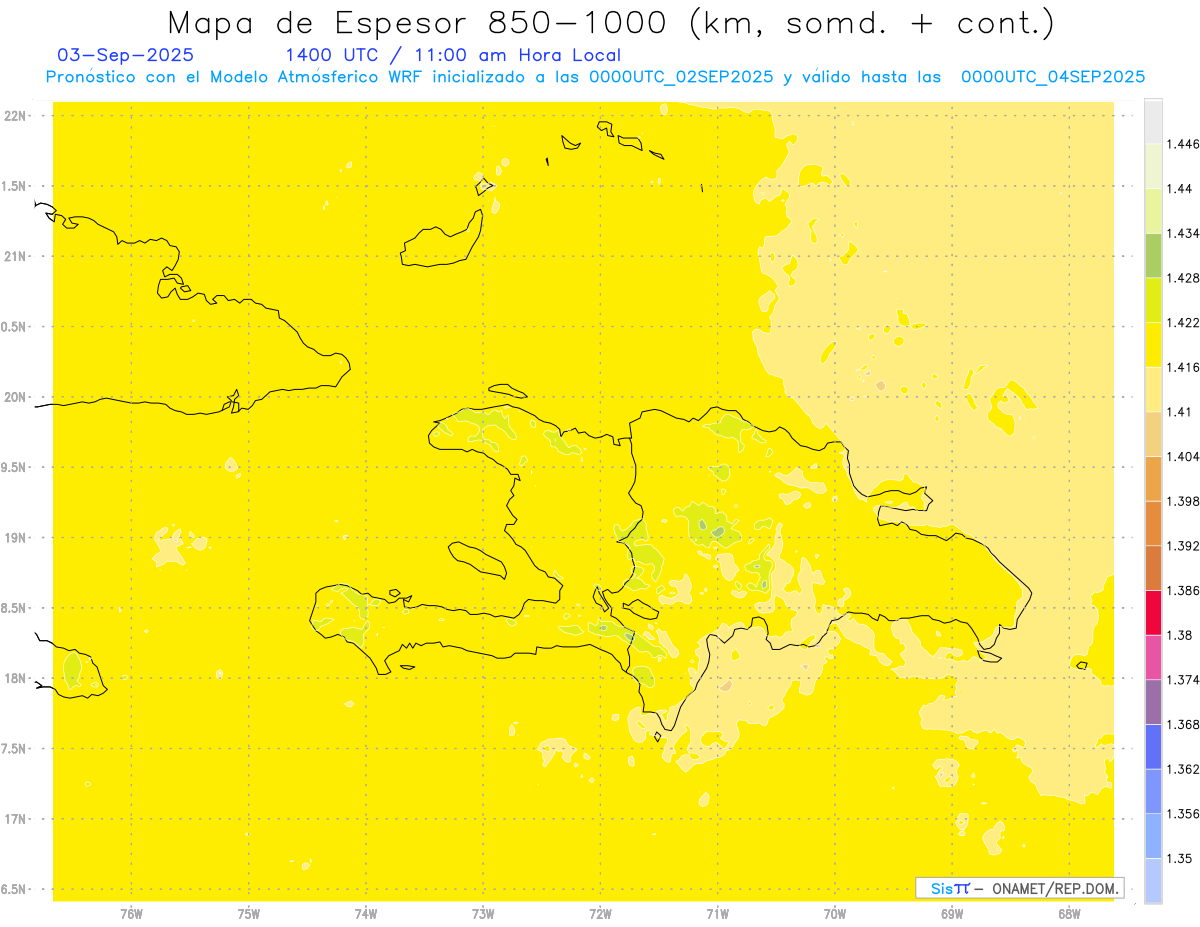Viewport: 1200px width, 927px height.
Task: Click the longitude label 74W
Action: [x=366, y=914]
